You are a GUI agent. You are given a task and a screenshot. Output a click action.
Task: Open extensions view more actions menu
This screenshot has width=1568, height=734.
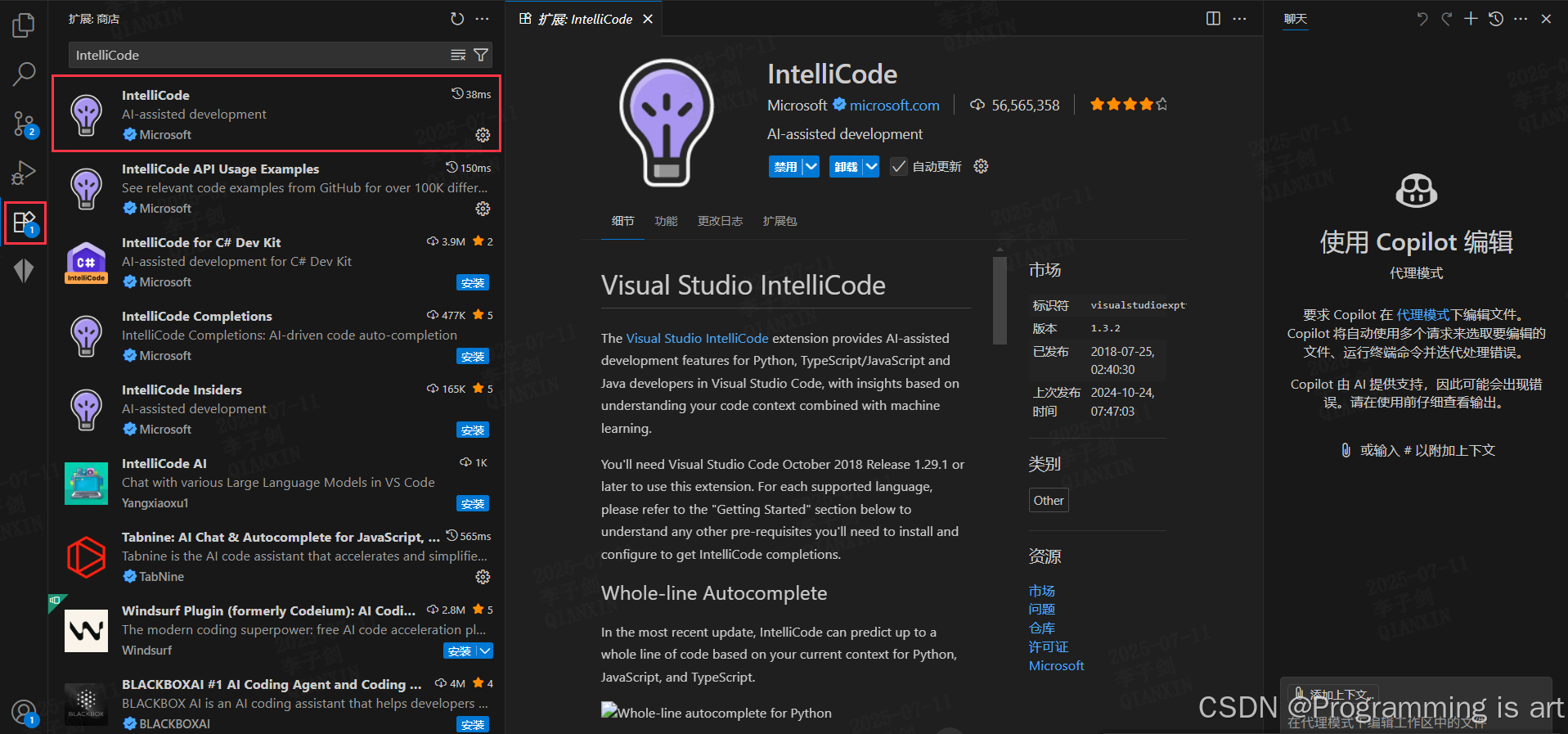[483, 19]
